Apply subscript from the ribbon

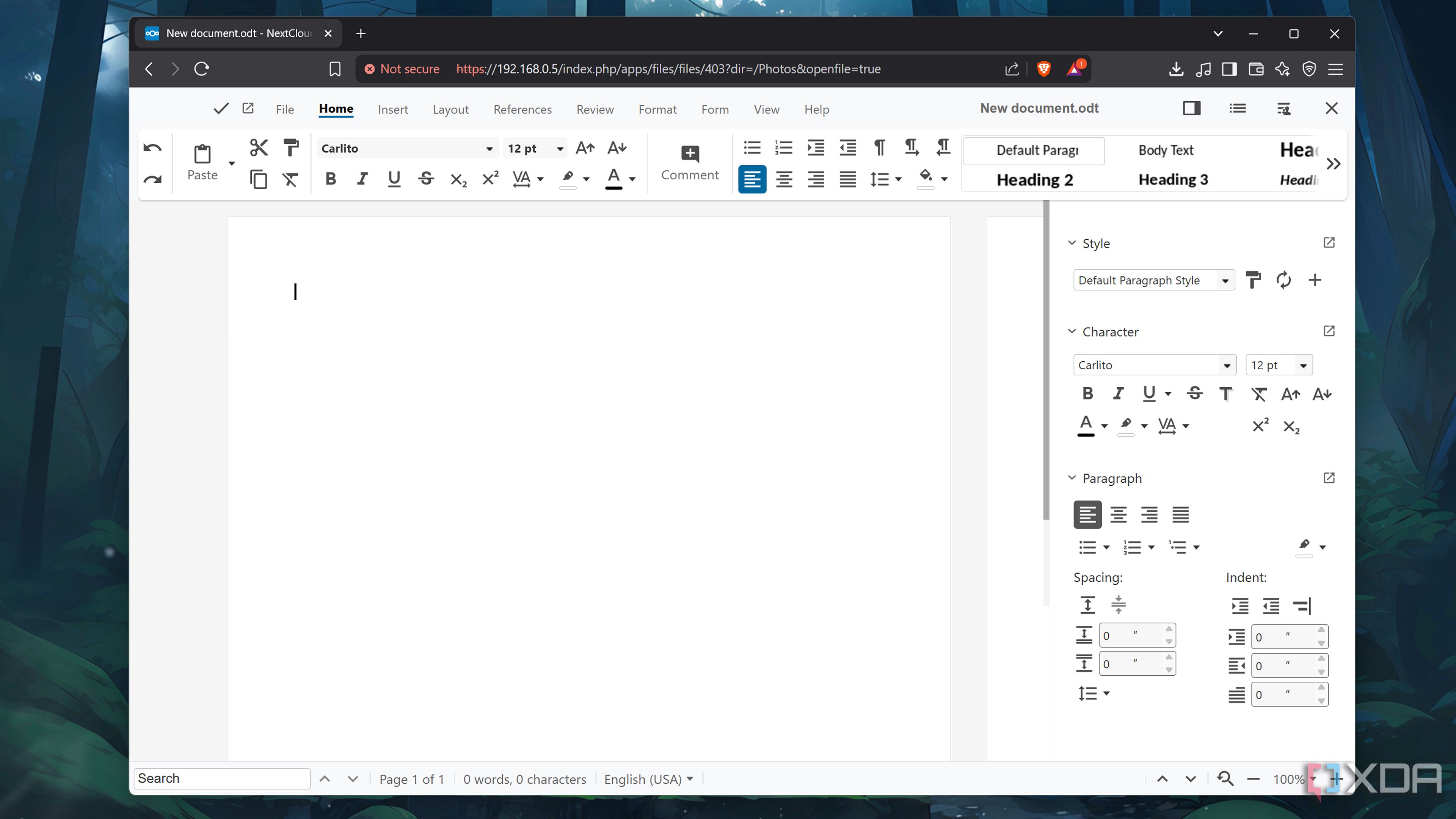(458, 180)
